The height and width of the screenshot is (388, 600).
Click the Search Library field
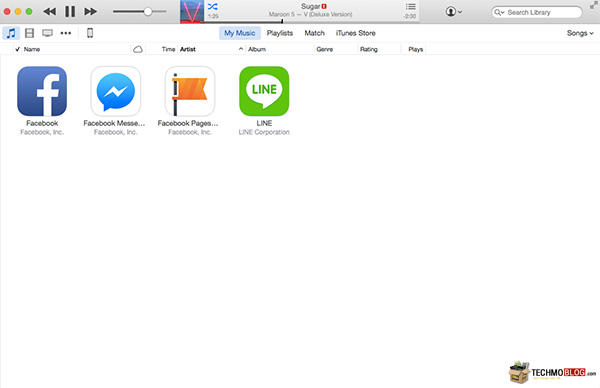pyautogui.click(x=537, y=12)
